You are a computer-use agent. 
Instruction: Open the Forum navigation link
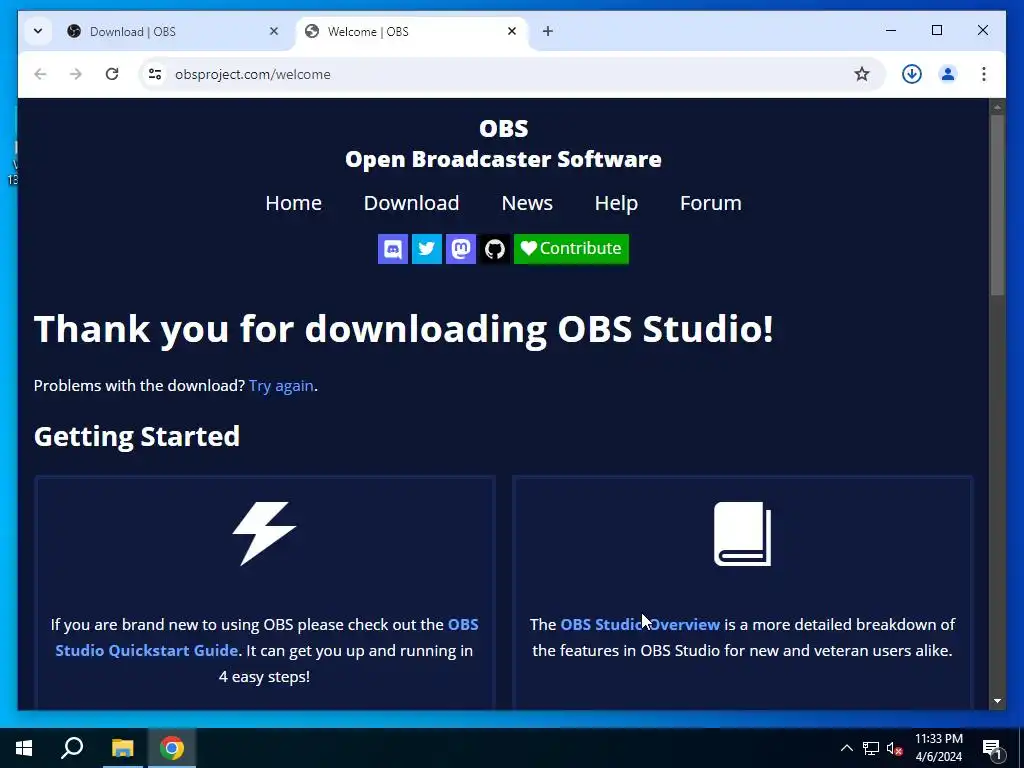pos(711,203)
